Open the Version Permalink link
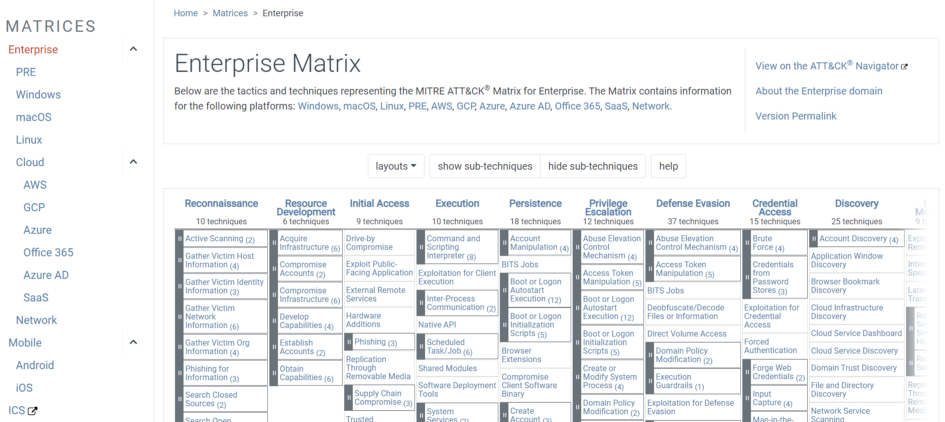This screenshot has height=422, width=945. [795, 116]
